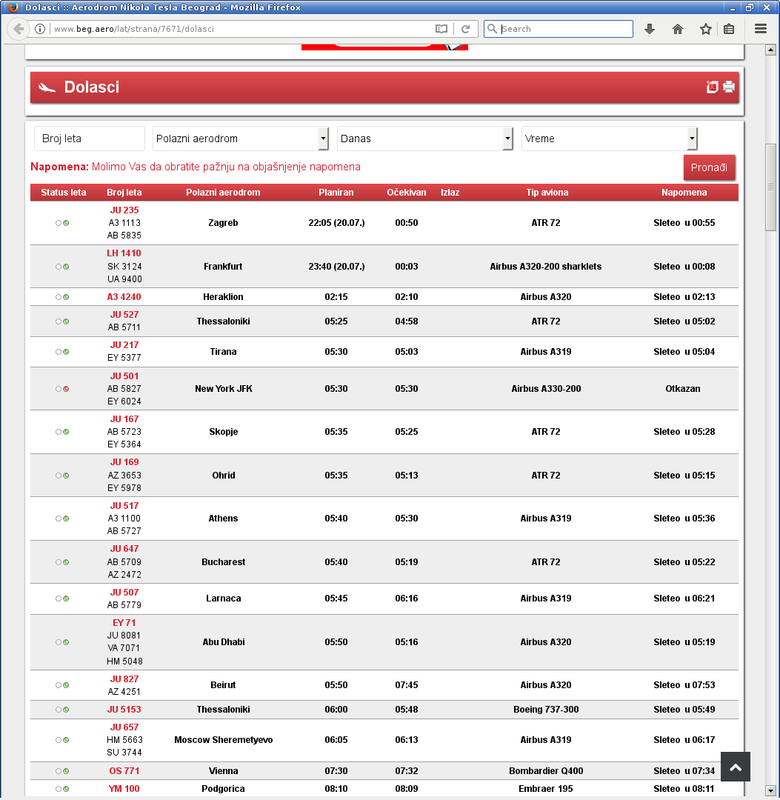This screenshot has height=800, width=780.
Task: Open site information icon in address bar
Action: coord(40,29)
